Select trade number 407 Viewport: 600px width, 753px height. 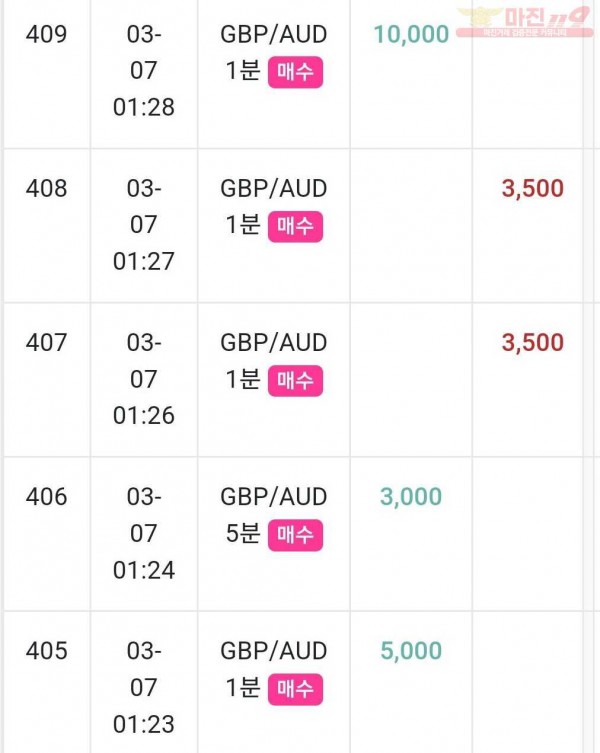(47, 343)
